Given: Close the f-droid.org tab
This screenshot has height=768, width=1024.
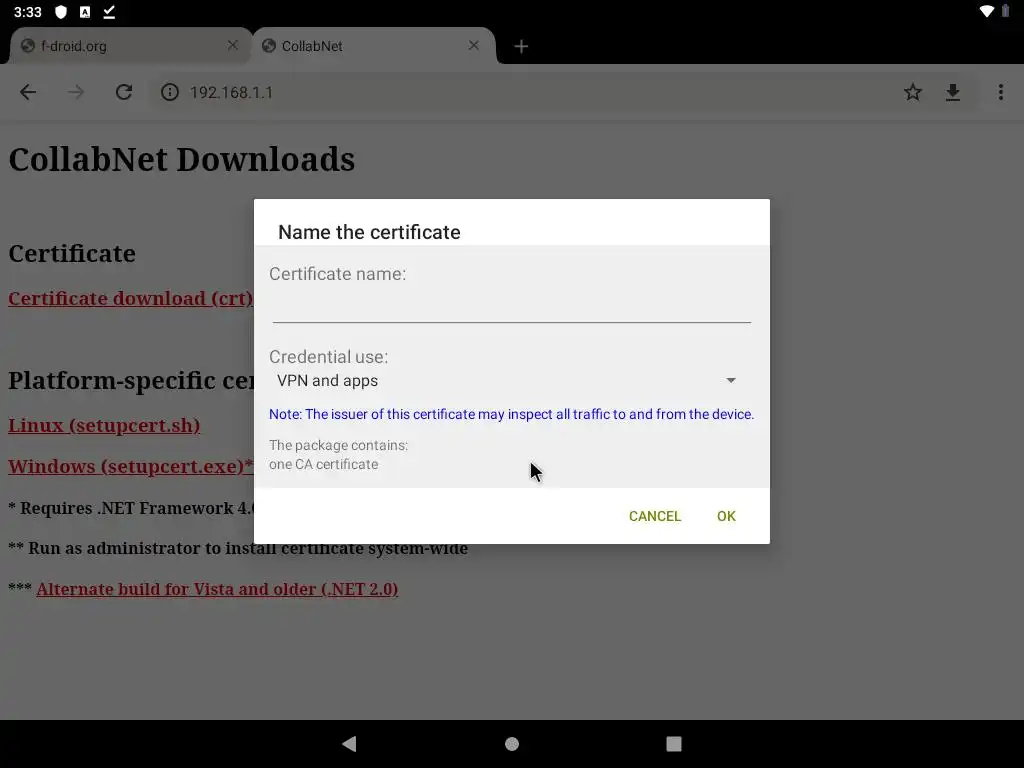Looking at the screenshot, I should (x=232, y=45).
